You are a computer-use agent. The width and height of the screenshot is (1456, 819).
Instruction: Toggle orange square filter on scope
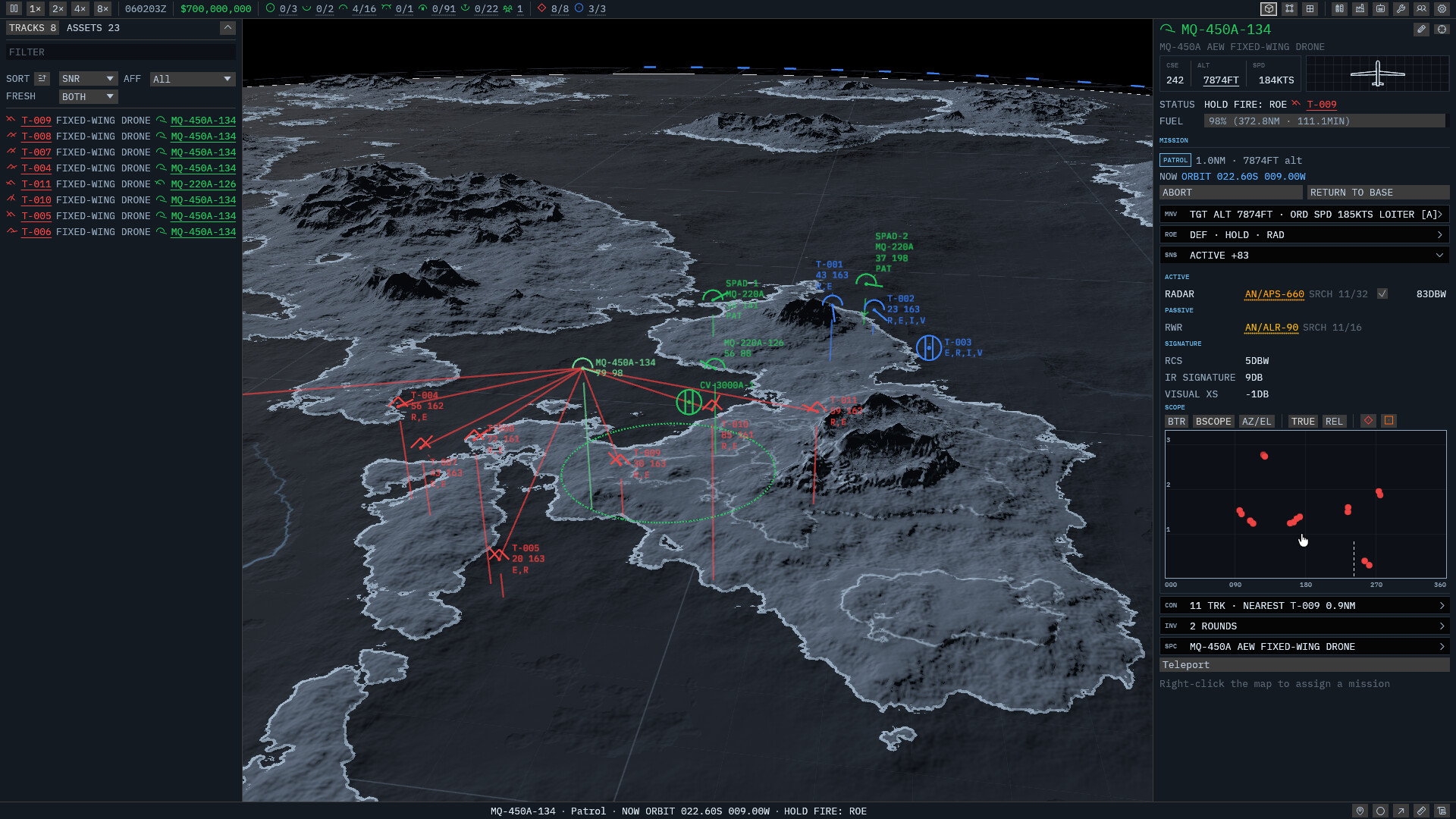coord(1389,421)
